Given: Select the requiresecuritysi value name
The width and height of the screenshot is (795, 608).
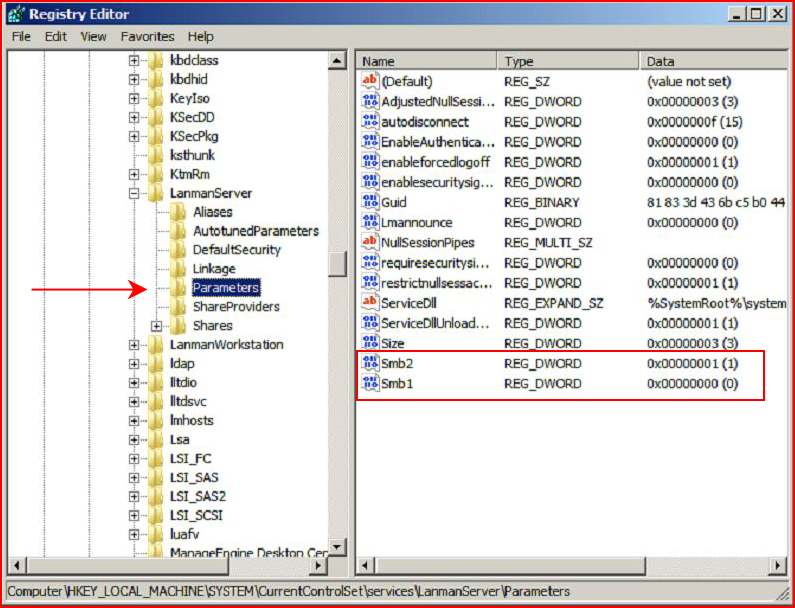Looking at the screenshot, I should 436,263.
